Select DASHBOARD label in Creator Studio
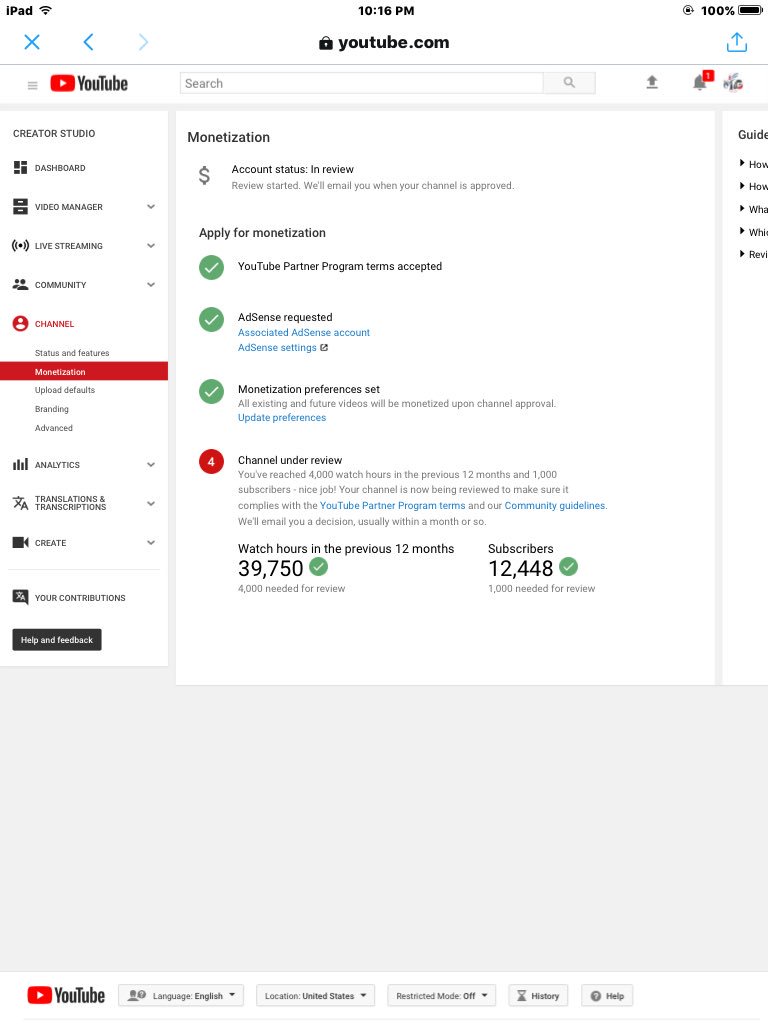 60,168
